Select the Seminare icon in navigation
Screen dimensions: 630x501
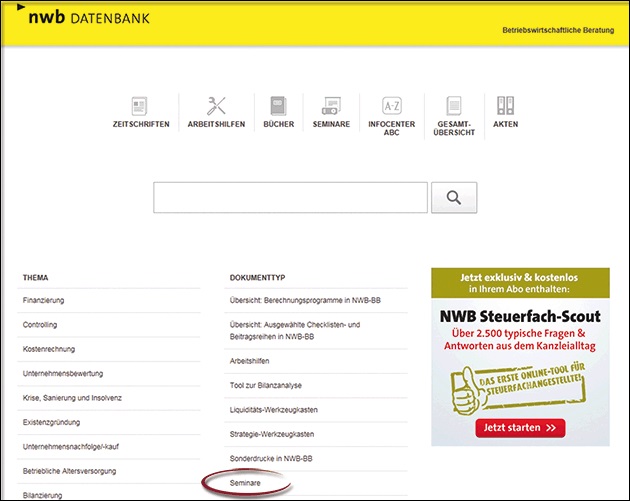point(331,106)
